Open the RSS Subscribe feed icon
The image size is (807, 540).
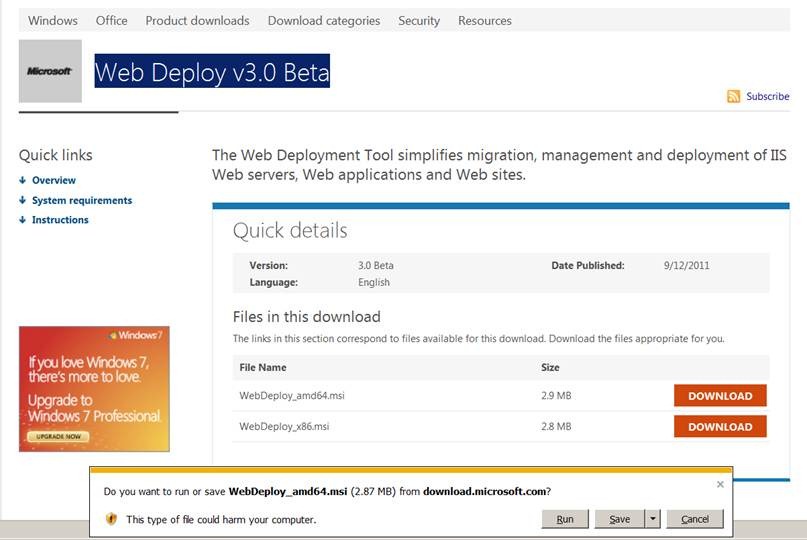pos(733,96)
